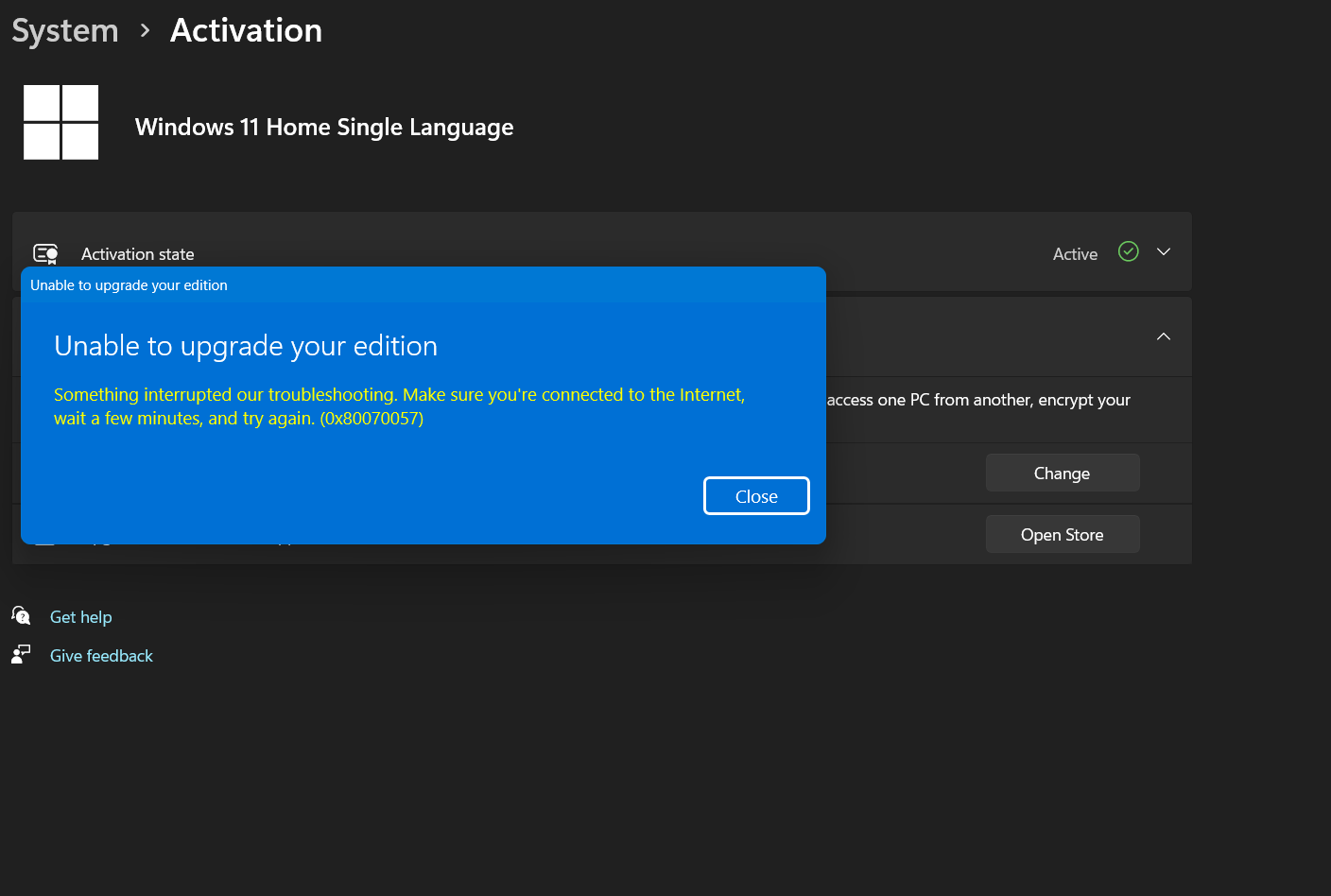Click the yellow 0x80070057 error message
The width and height of the screenshot is (1331, 896).
click(398, 405)
